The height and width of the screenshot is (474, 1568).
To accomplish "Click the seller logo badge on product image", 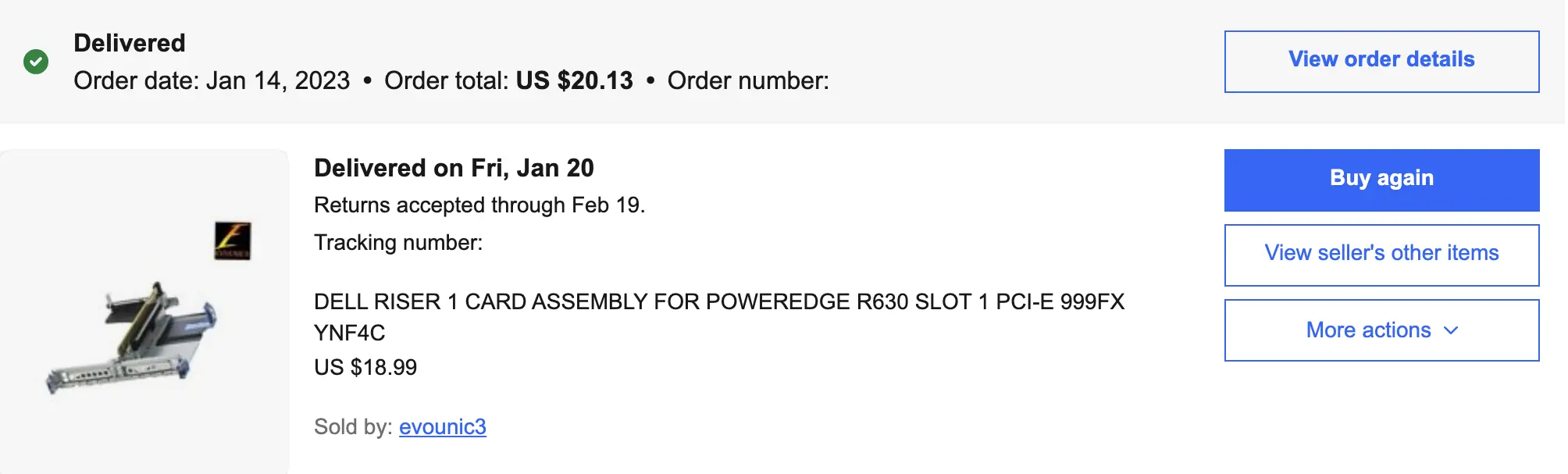I will [233, 241].
